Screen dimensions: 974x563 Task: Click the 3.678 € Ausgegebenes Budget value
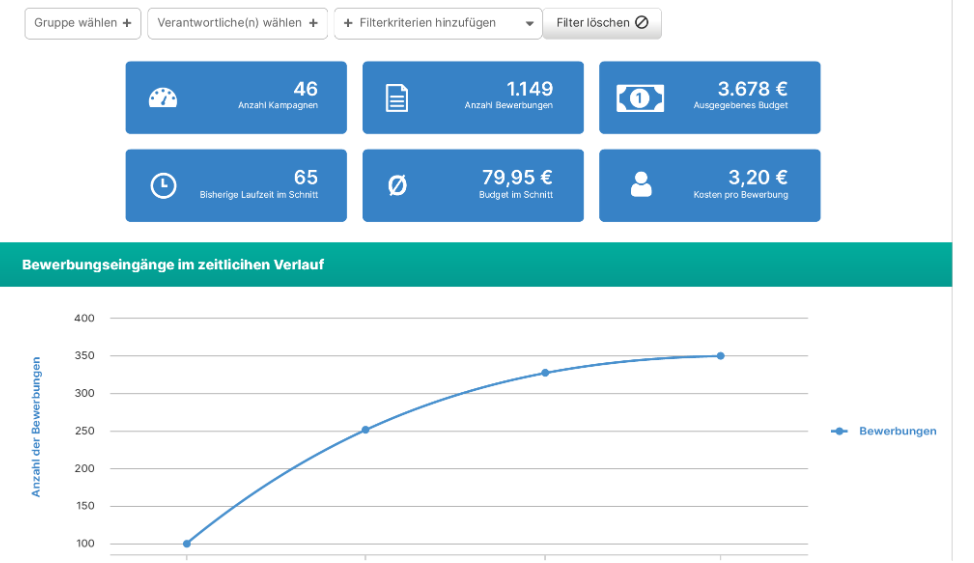[x=752, y=90]
